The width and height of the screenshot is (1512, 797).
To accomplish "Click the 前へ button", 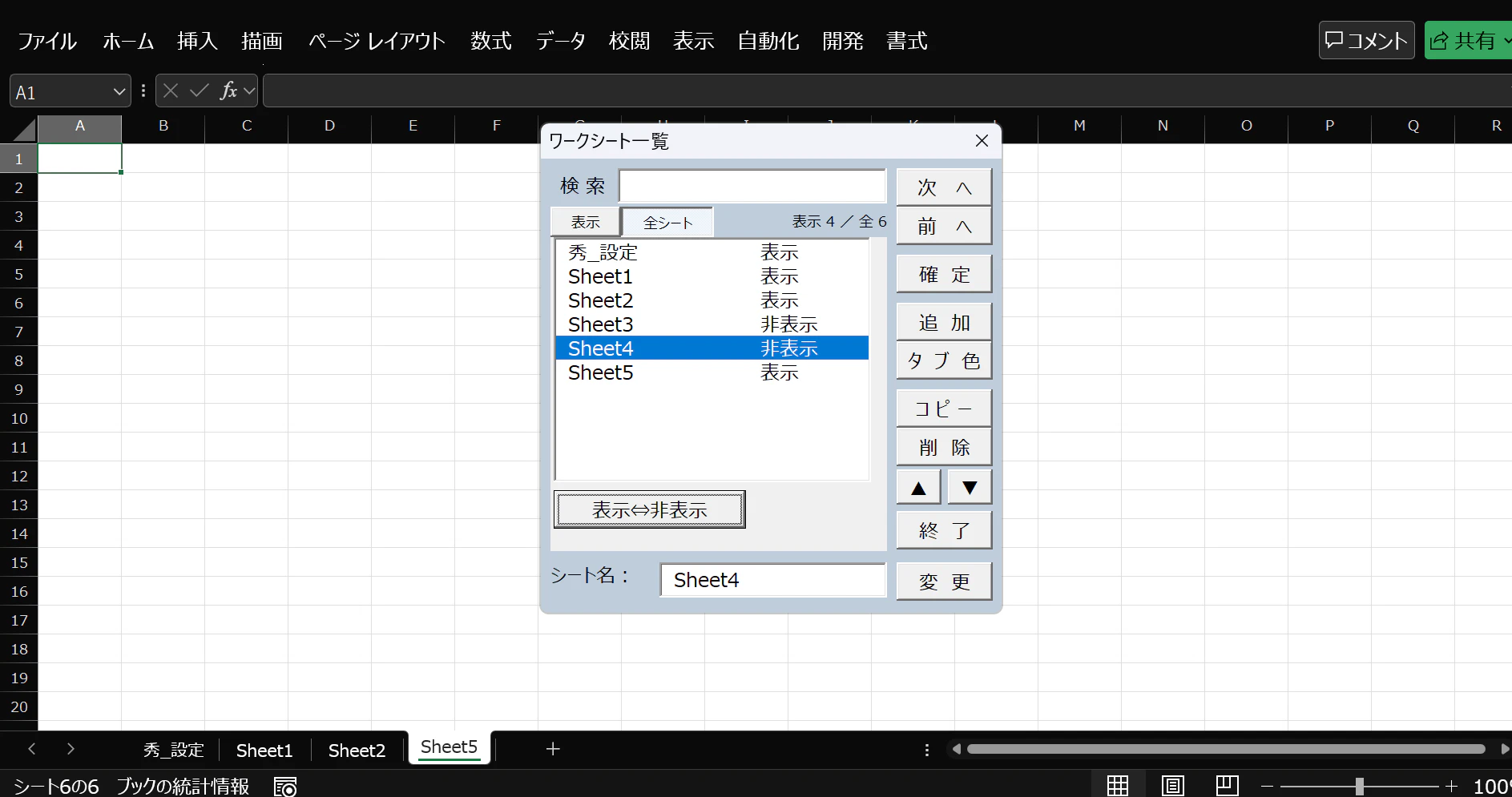I will click(944, 226).
